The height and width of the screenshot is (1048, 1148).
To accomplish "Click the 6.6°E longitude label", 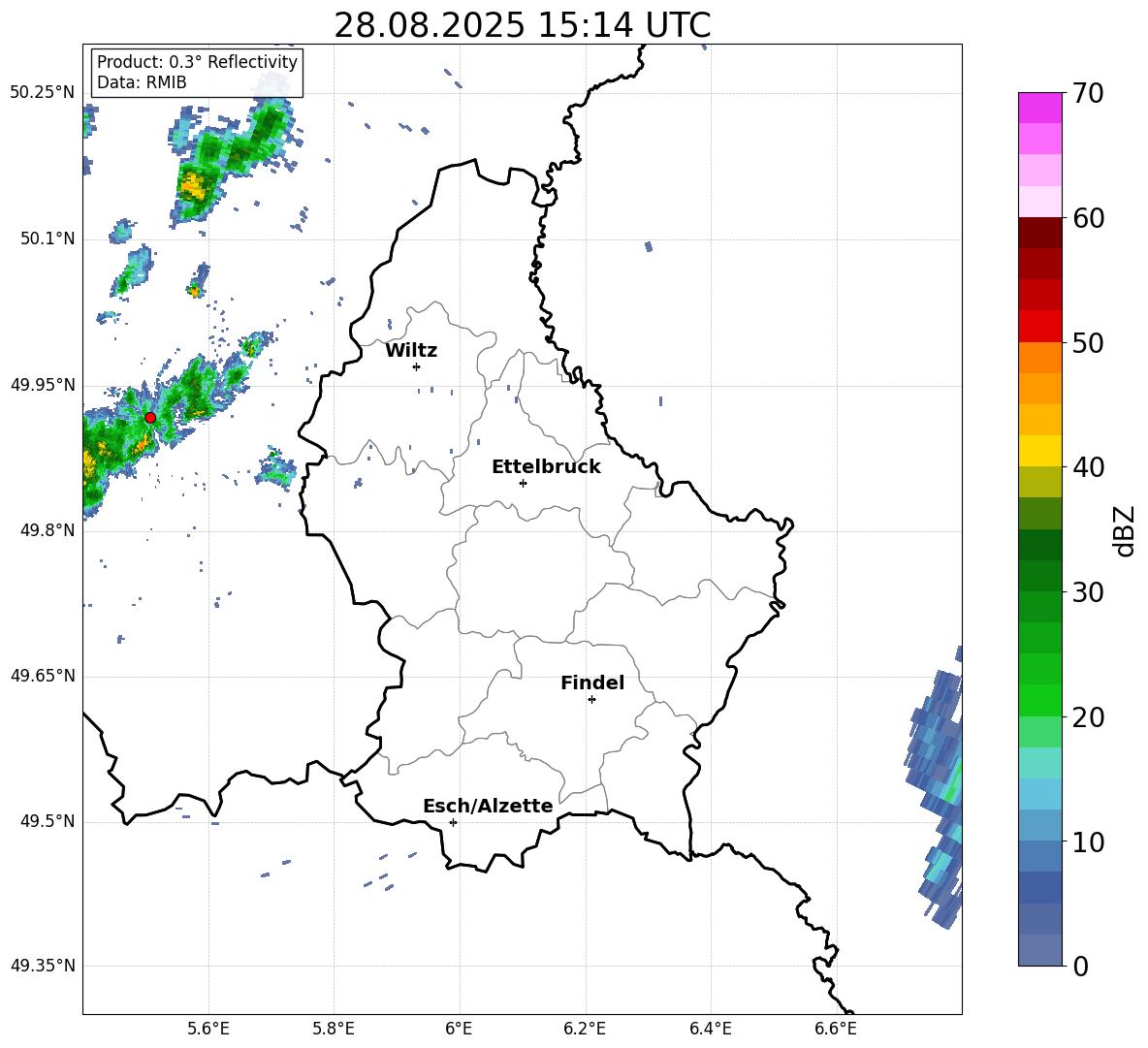I will tap(836, 1029).
